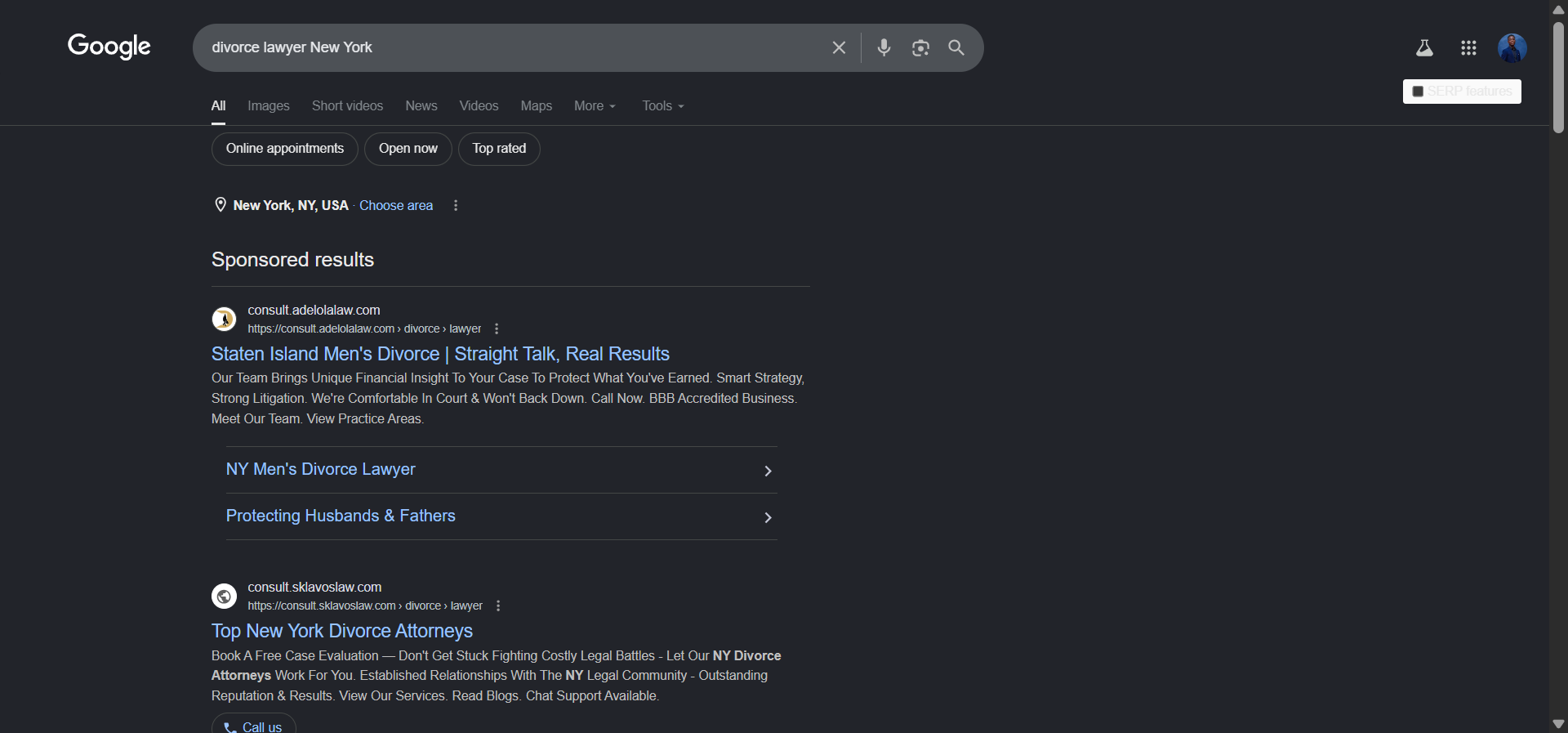The height and width of the screenshot is (733, 1568).
Task: Click the Choose area link
Action: click(x=396, y=205)
